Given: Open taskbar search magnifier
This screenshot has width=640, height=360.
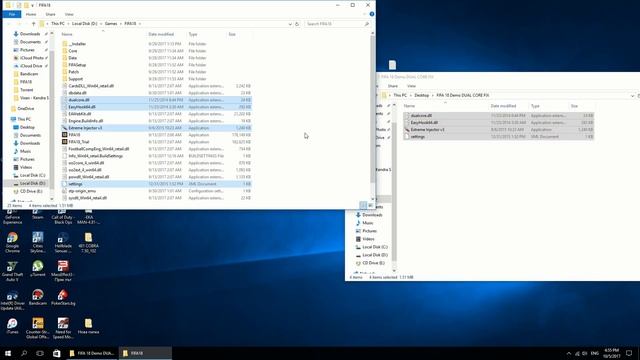Looking at the screenshot, I should pos(24,353).
